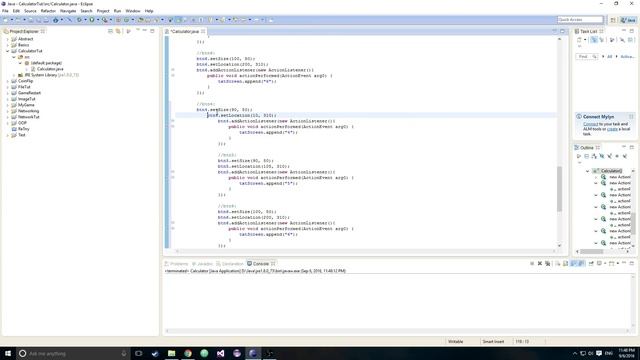This screenshot has width=640, height=360.
Task: Select the Calculator() item in Outline
Action: tap(611, 171)
